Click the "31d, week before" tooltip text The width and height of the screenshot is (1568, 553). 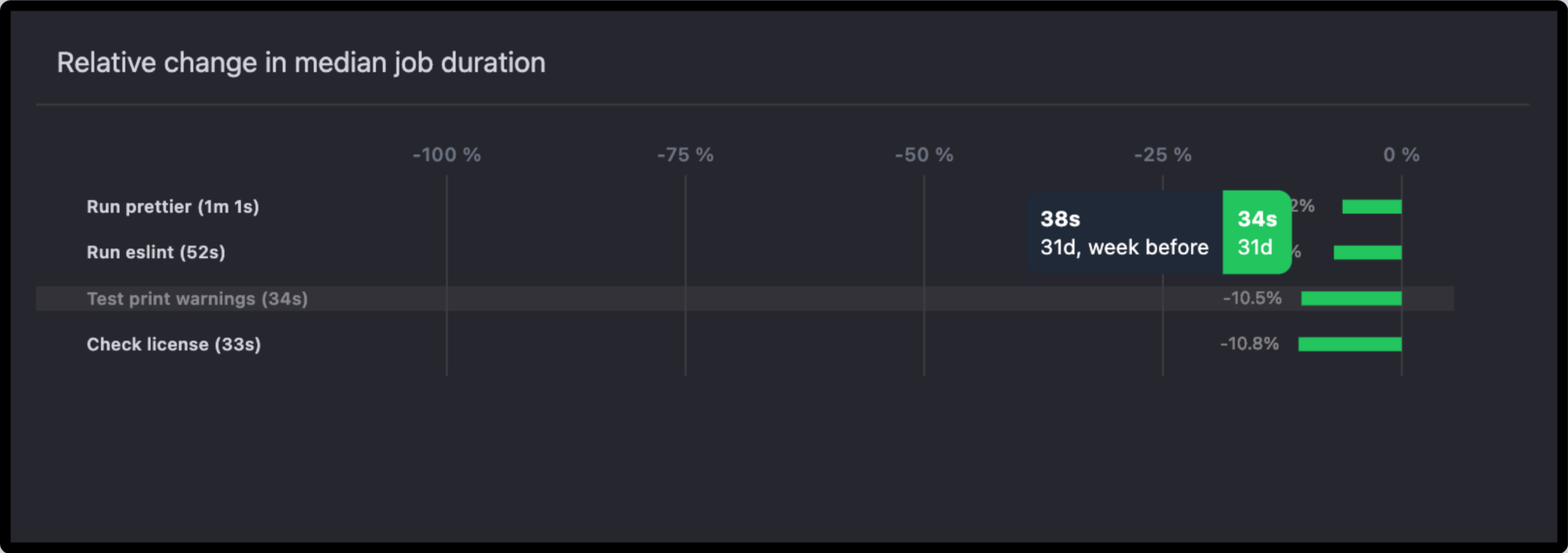point(1124,248)
